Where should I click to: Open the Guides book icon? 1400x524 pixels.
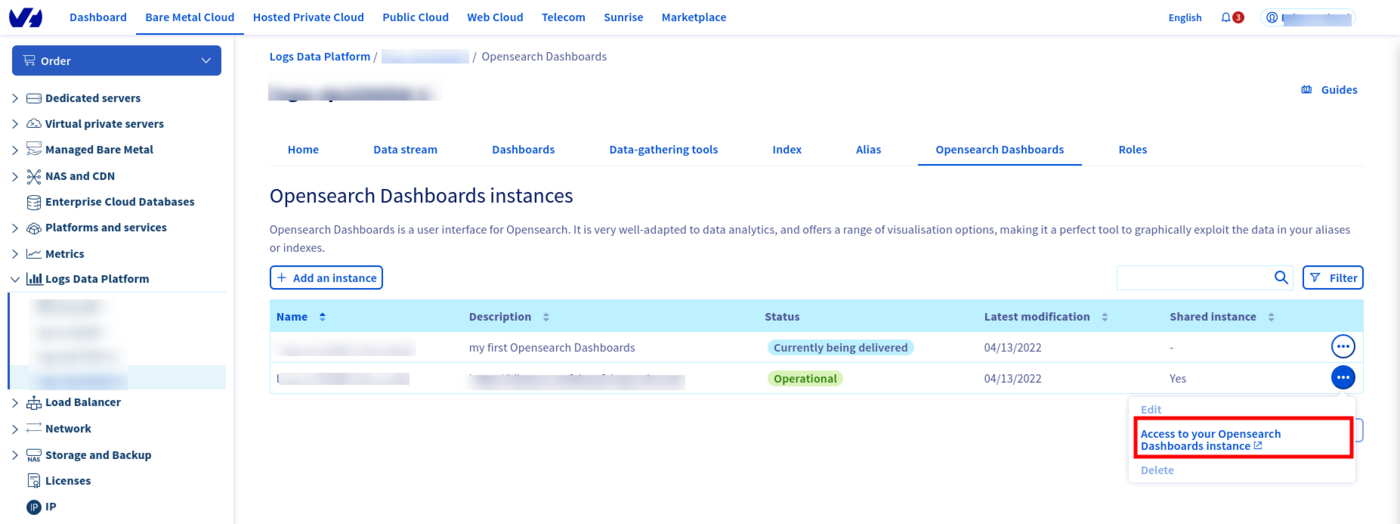1306,90
